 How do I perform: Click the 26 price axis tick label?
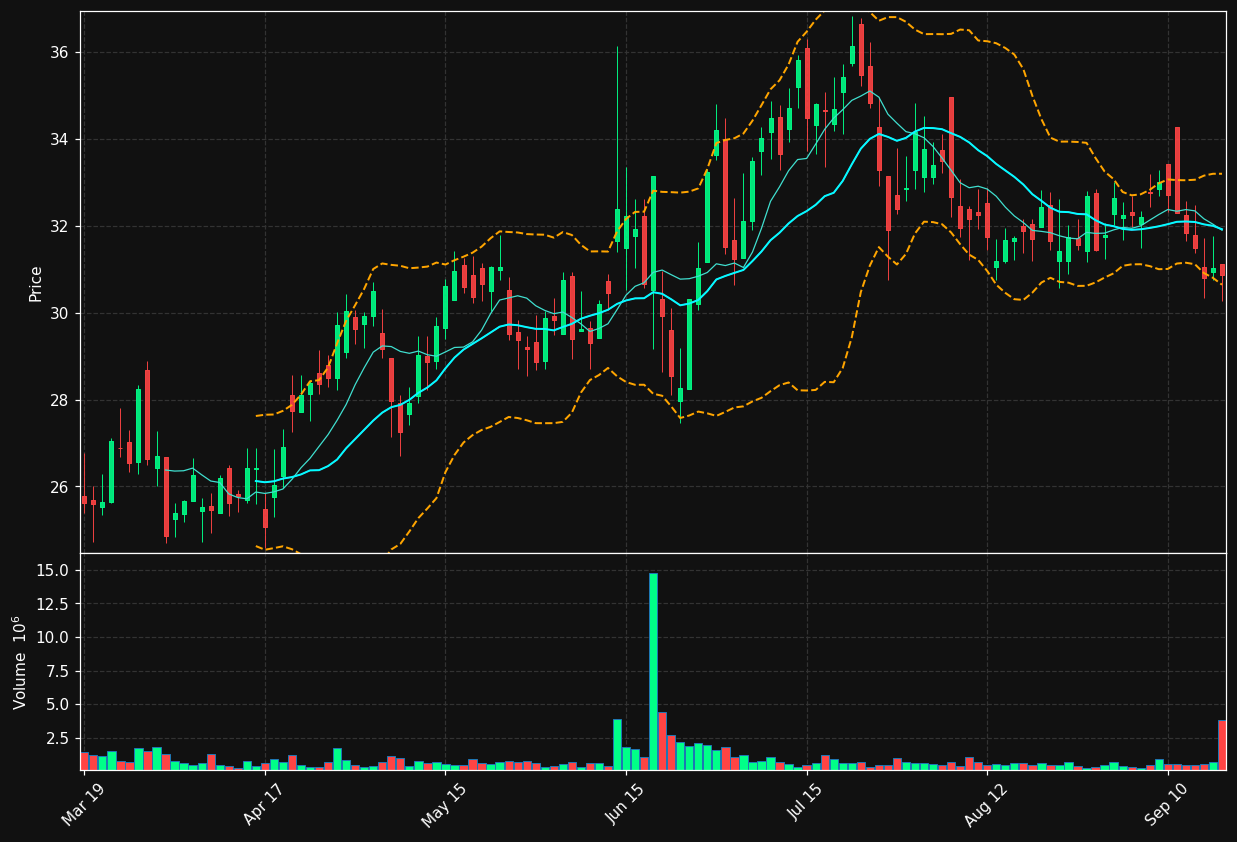click(x=61, y=488)
